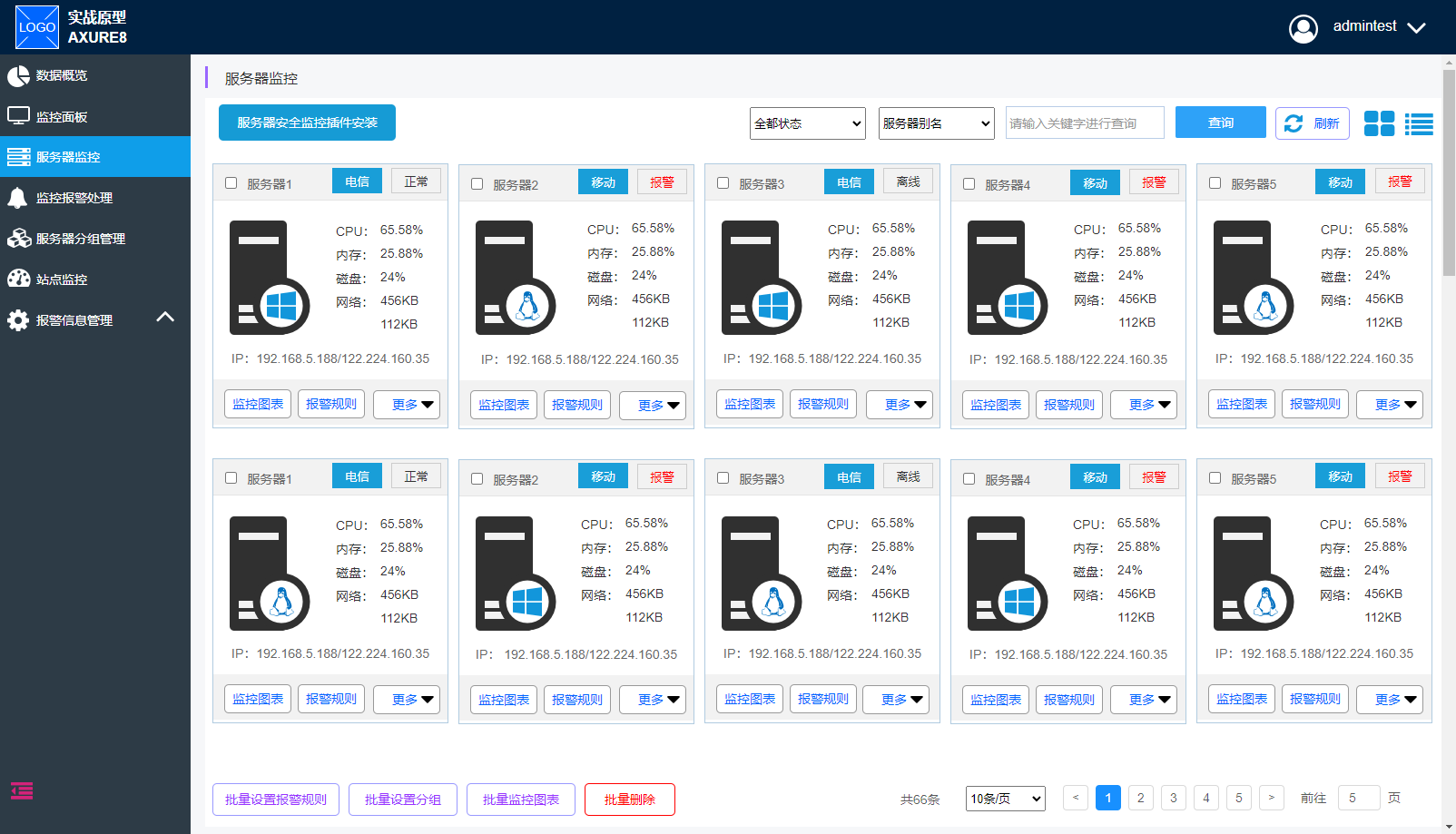This screenshot has height=834, width=1456.
Task: Click second-row 服务器1 Linux server image
Action: pos(270,574)
